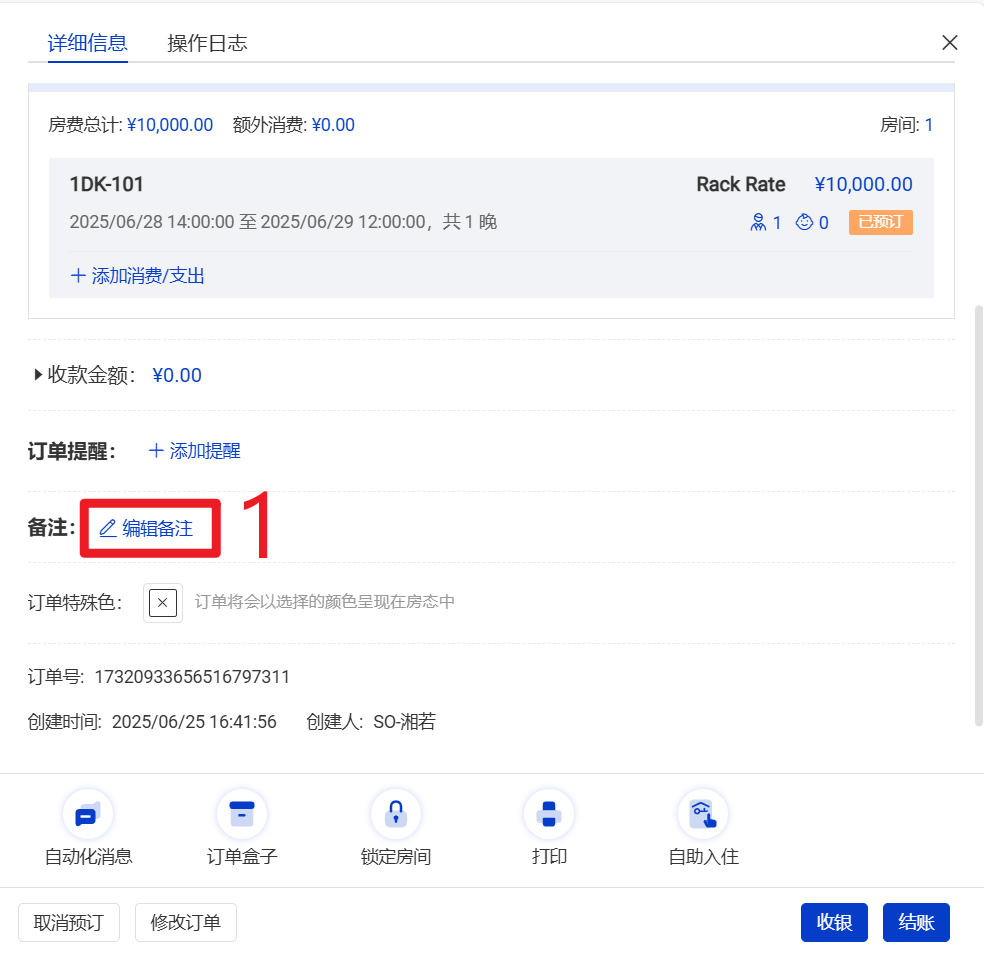Screen dimensions: 984x953
Task: Click the 锁定房间 padlock icon
Action: [396, 815]
